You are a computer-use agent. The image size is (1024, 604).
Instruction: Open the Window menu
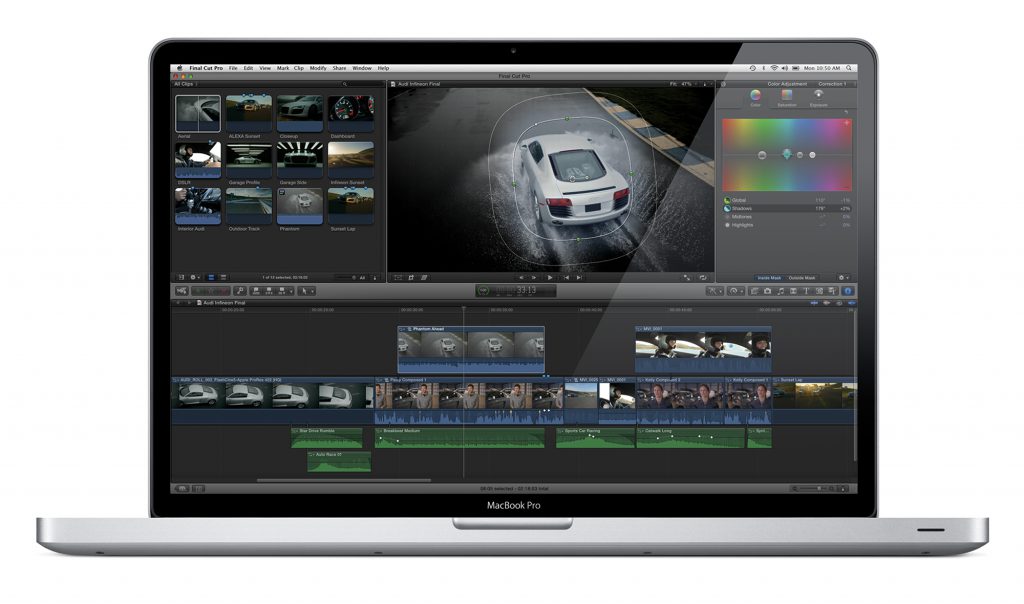click(x=362, y=68)
